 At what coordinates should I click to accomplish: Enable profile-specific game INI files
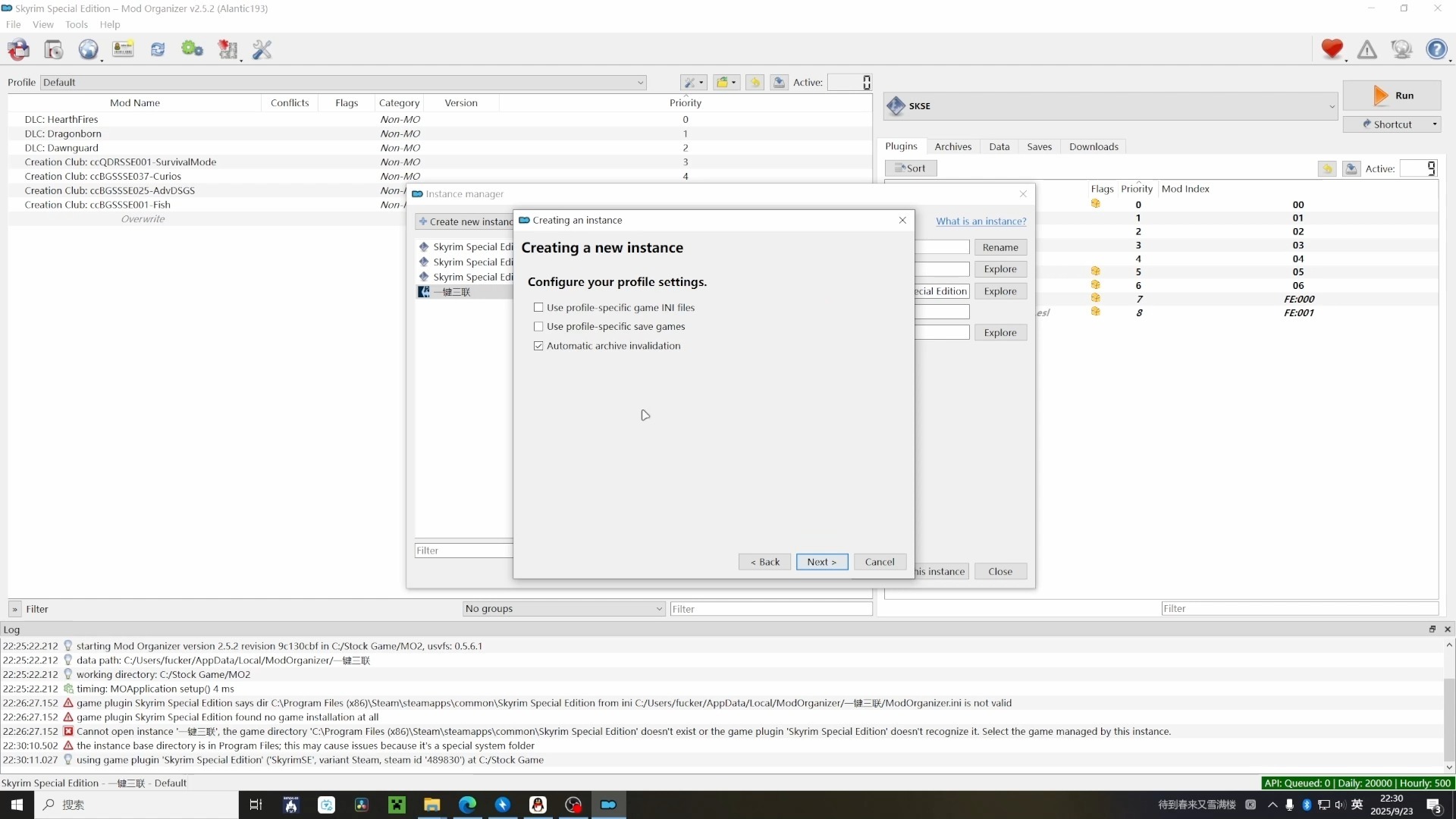[x=538, y=308]
